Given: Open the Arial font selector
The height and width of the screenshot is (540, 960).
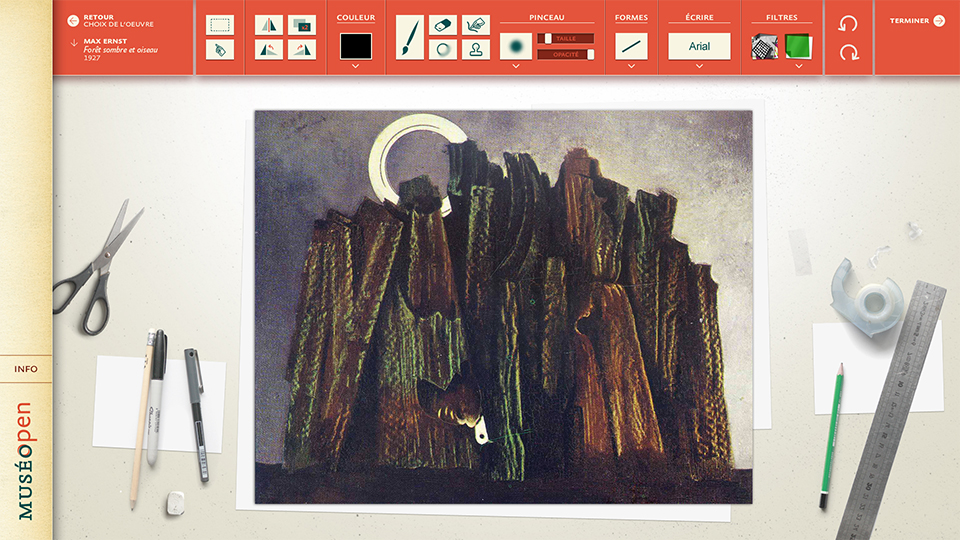Looking at the screenshot, I should [699, 46].
